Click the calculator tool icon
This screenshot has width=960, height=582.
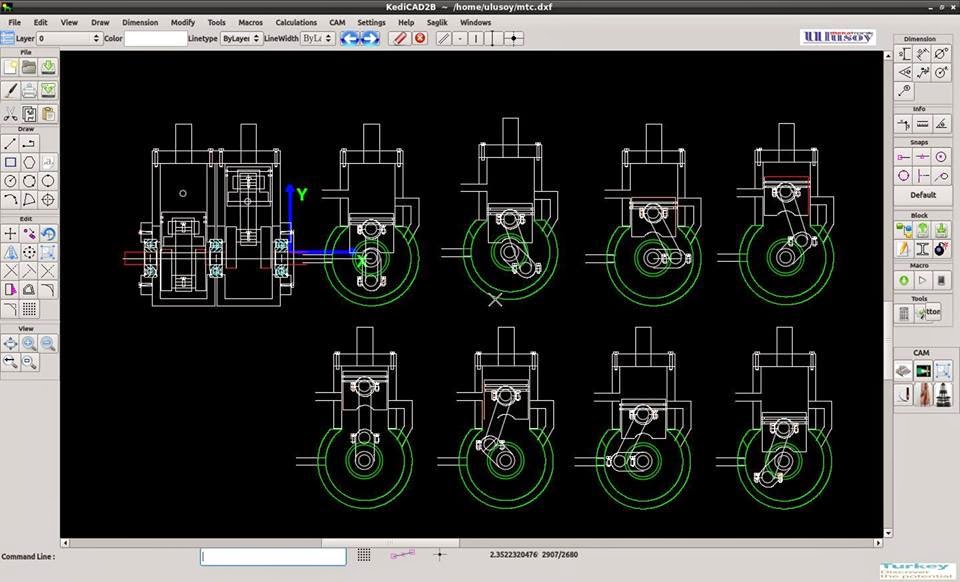click(904, 313)
